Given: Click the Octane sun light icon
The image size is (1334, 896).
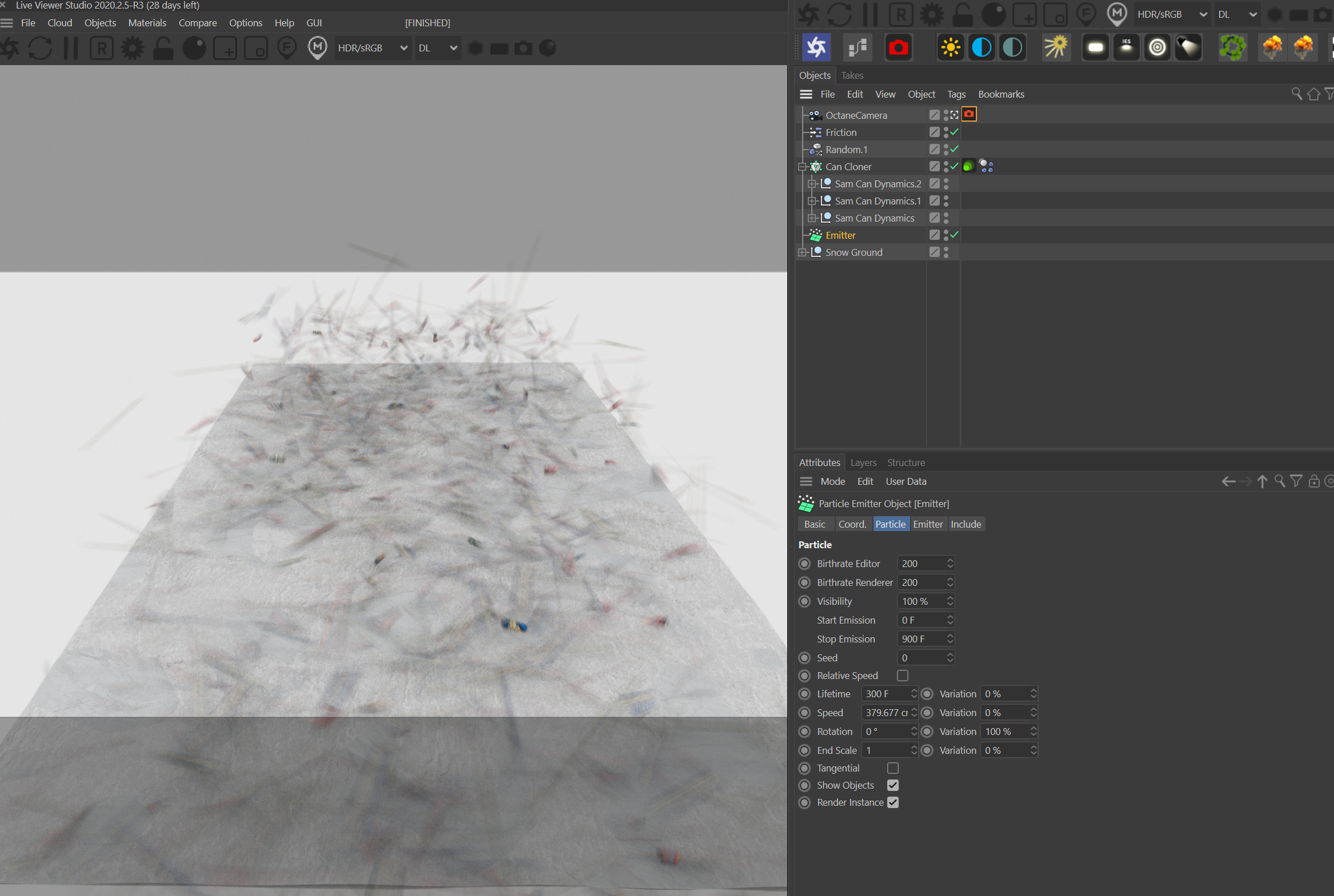Looking at the screenshot, I should (x=951, y=47).
